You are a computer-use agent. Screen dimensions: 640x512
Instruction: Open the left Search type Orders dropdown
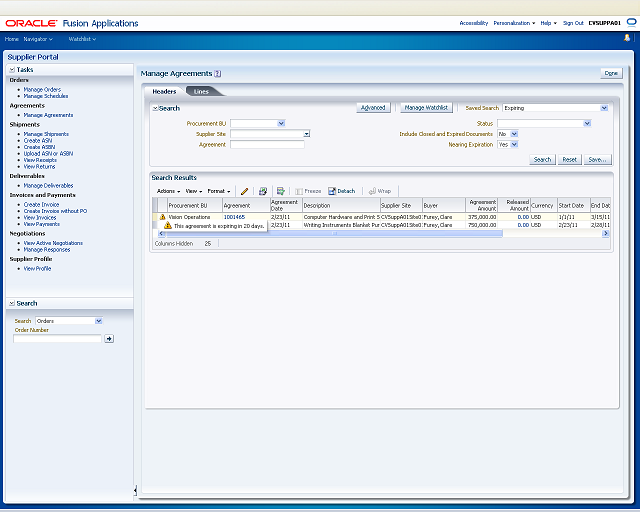click(98, 321)
